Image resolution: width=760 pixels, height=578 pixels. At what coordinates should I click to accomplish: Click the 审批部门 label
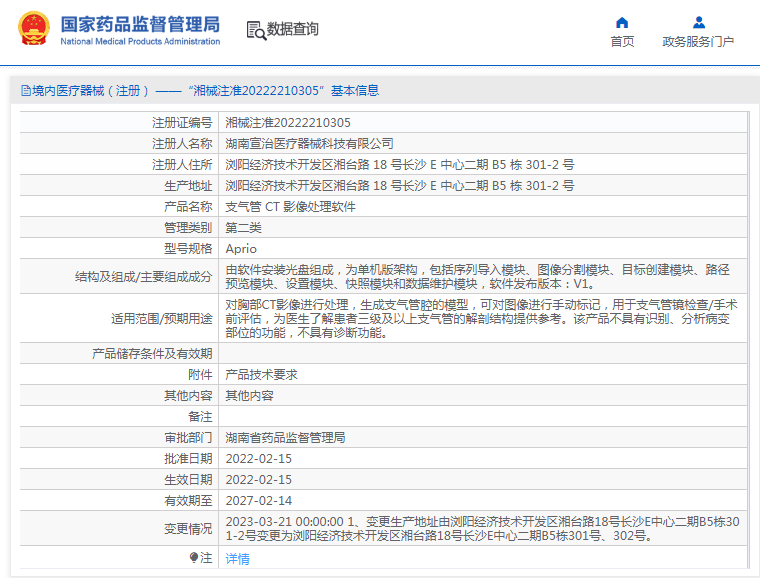click(188, 437)
